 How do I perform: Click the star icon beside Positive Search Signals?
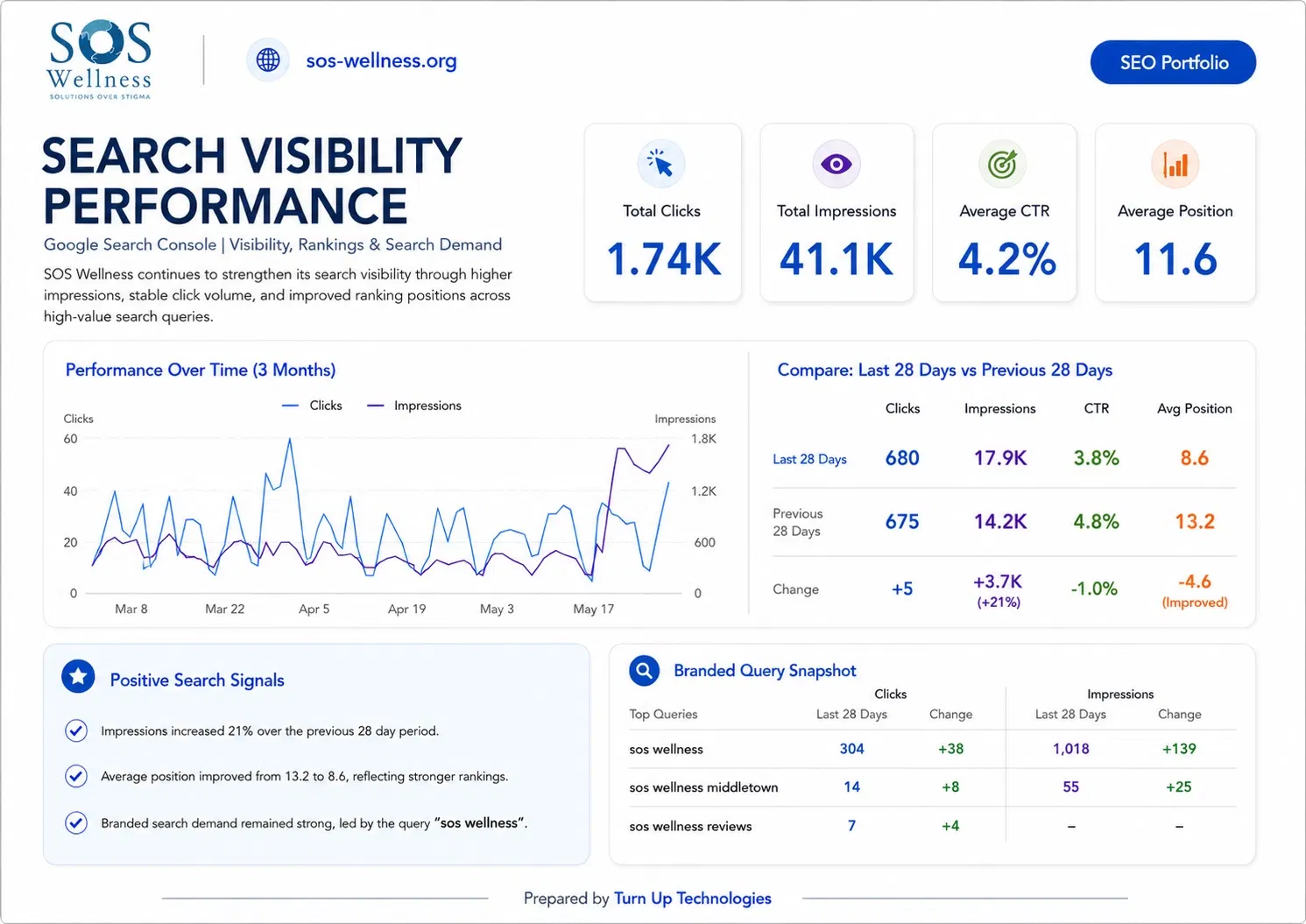(78, 676)
